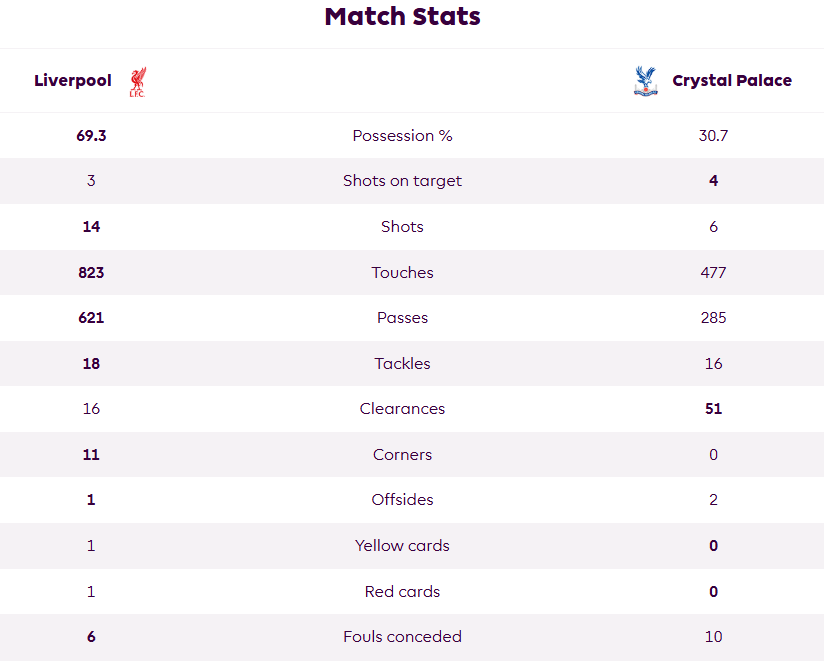Click Liverpool's possession value 69.3

(91, 136)
